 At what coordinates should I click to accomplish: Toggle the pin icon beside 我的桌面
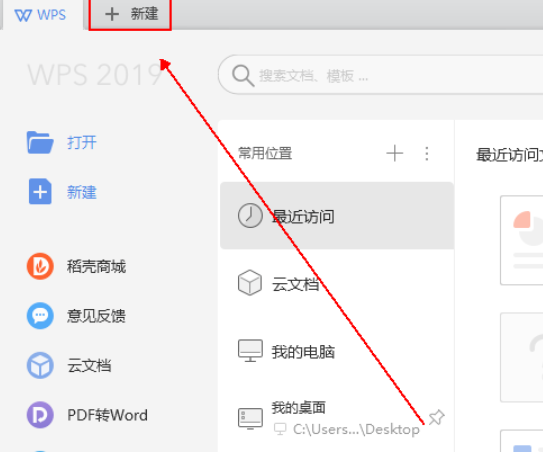click(x=436, y=417)
